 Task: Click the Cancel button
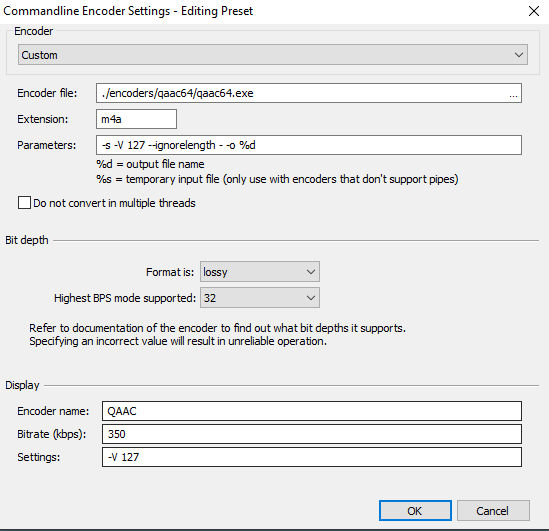click(493, 511)
